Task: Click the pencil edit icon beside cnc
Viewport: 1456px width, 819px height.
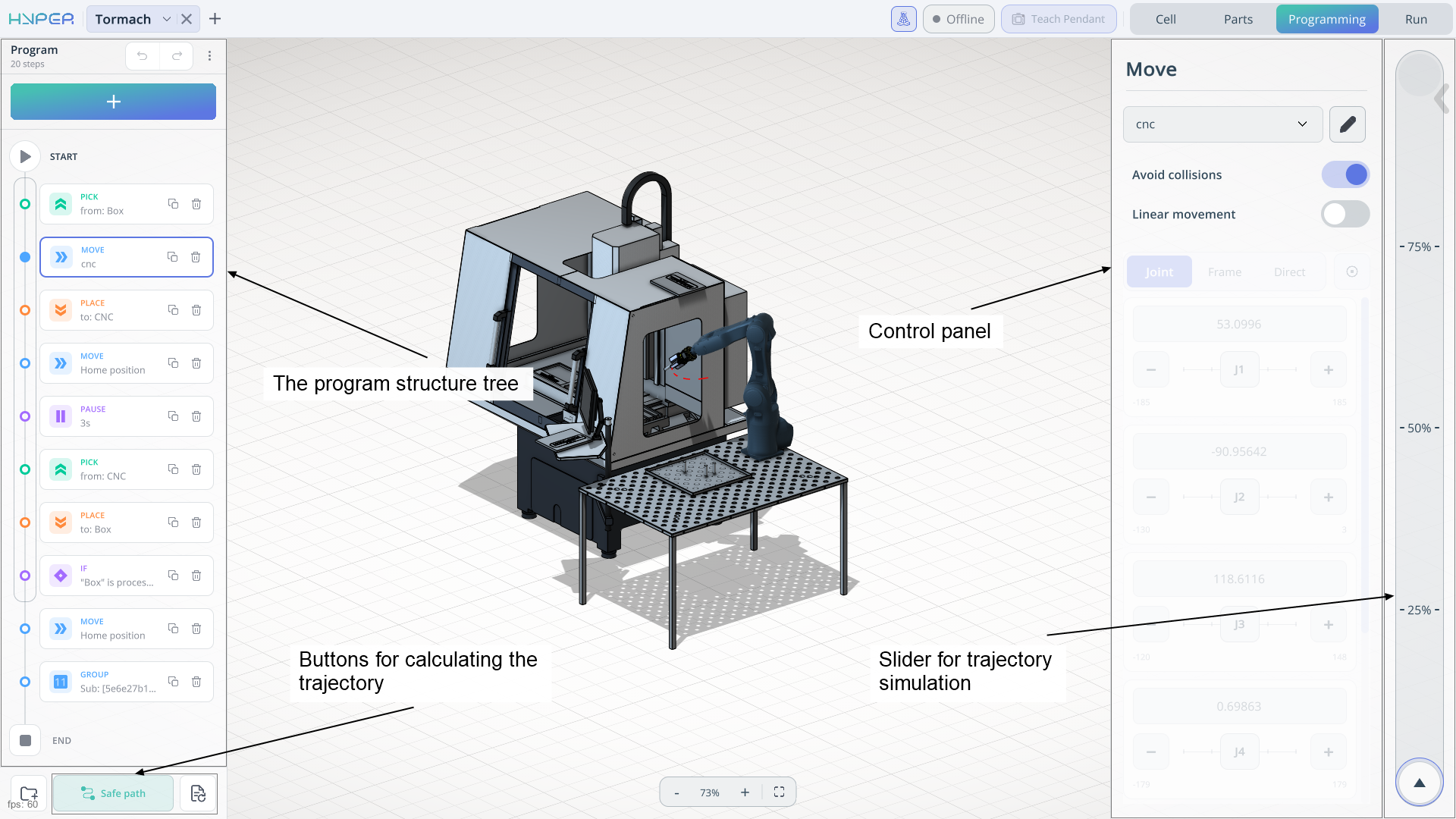Action: 1347,124
